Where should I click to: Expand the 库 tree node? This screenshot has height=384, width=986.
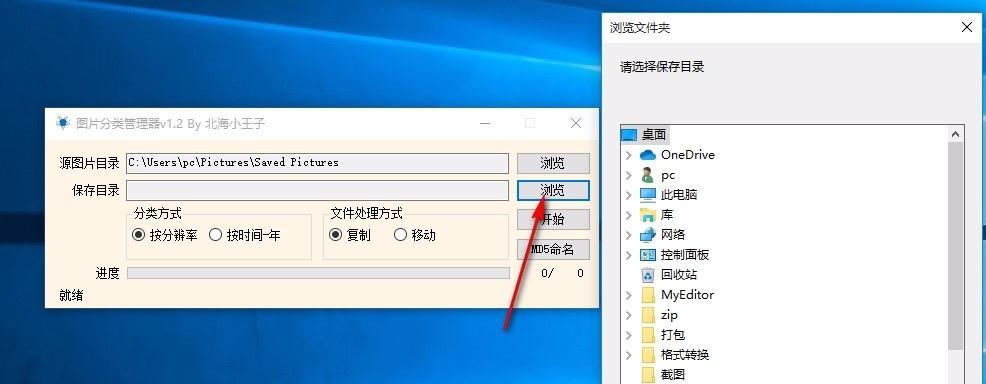tap(628, 215)
